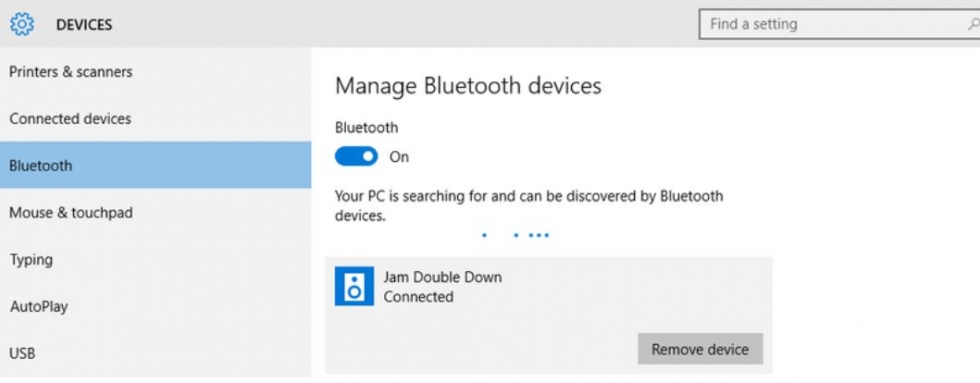The width and height of the screenshot is (980, 383).
Task: Select the Jam Double Down device name
Action: pyautogui.click(x=442, y=277)
